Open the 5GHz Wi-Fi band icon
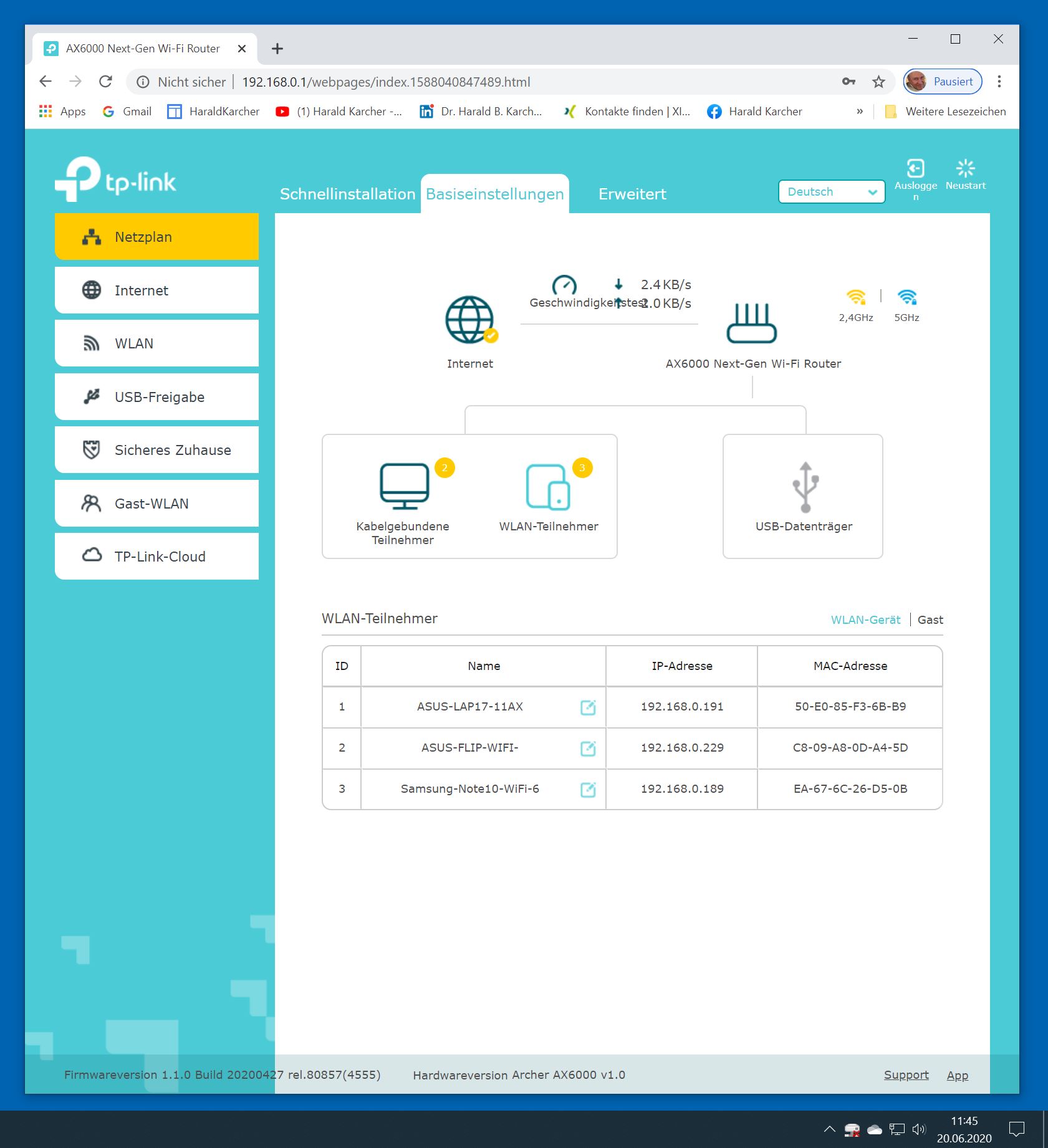Screen dimensions: 1048x1148 (906, 298)
